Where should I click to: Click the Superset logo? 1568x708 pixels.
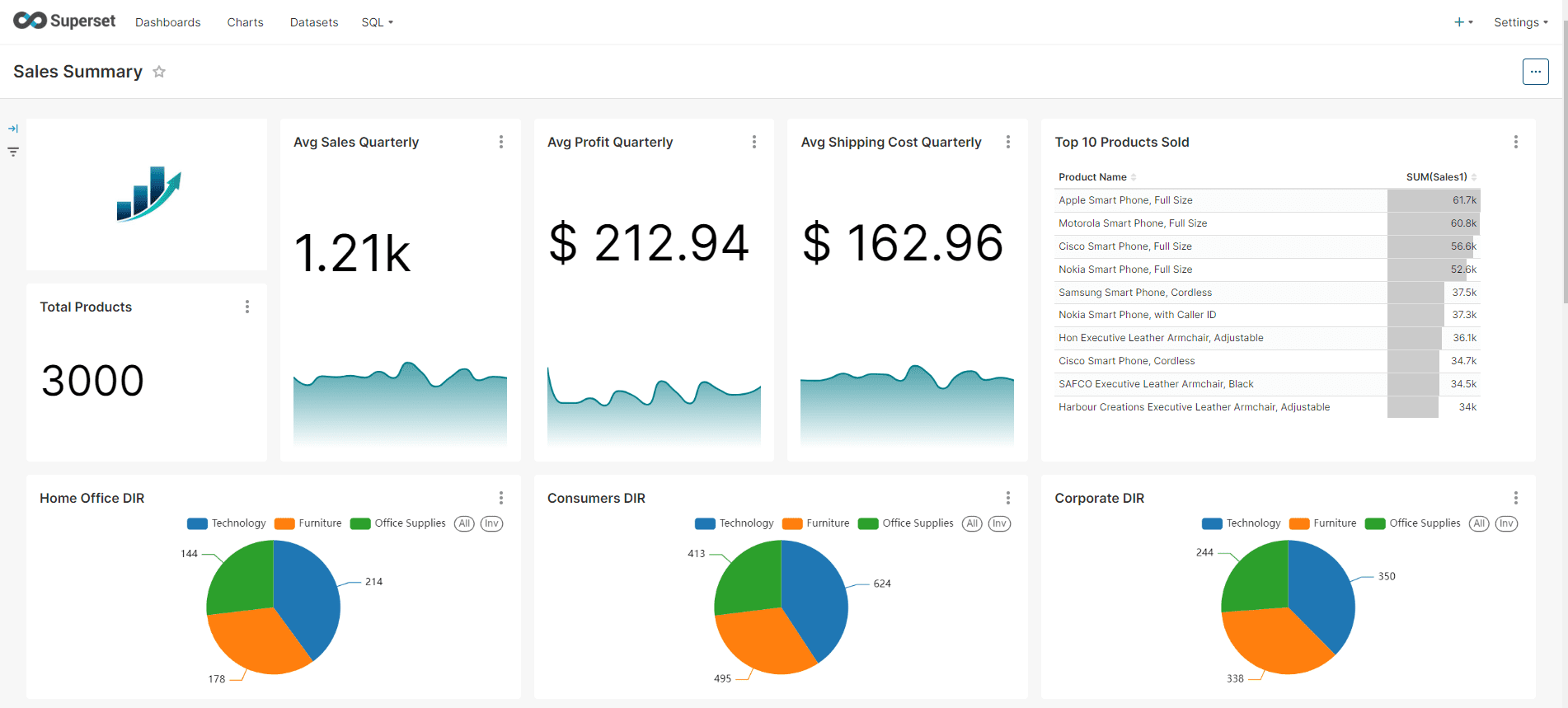pyautogui.click(x=64, y=21)
